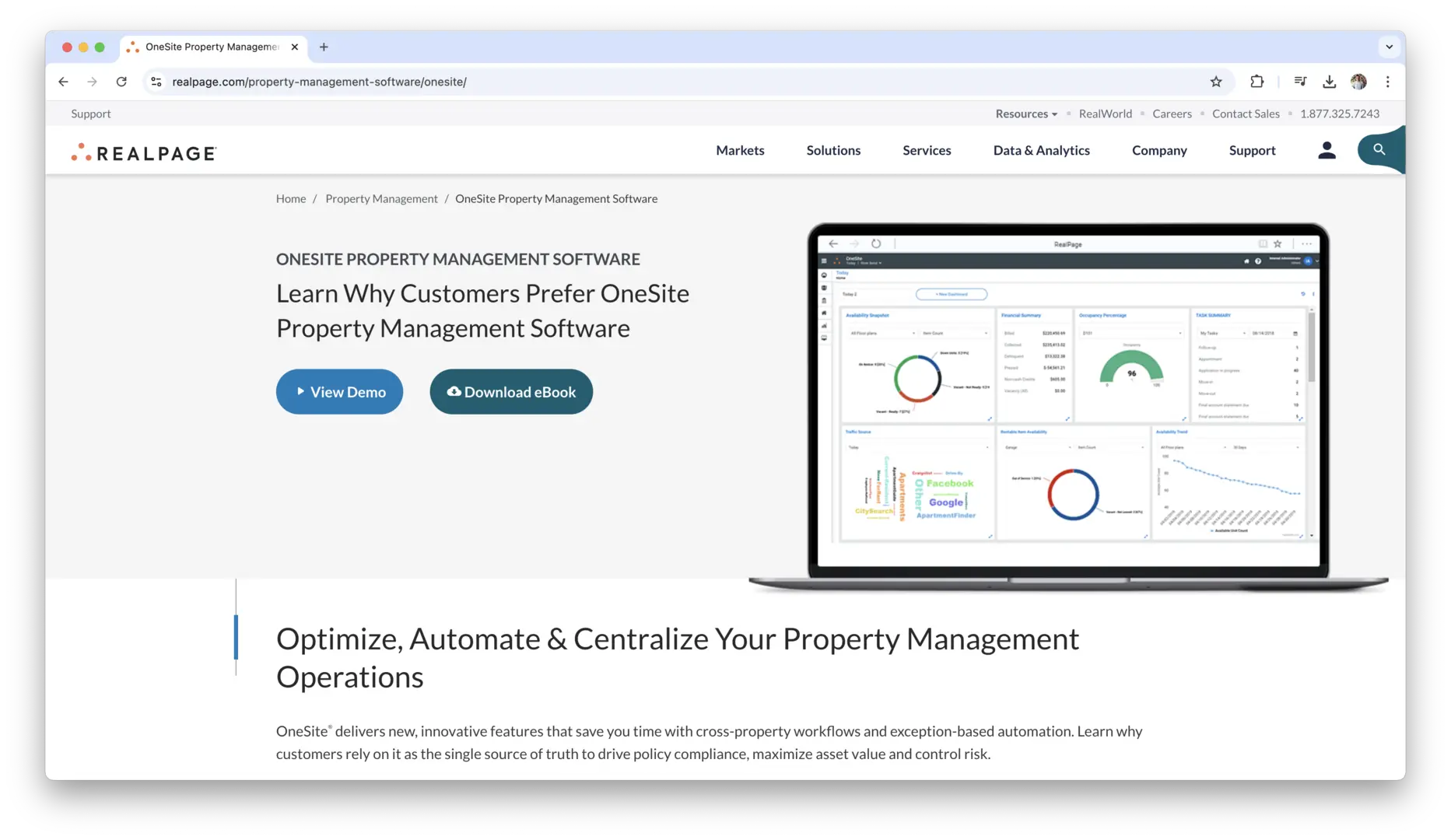This screenshot has height=840, width=1451.
Task: Click the paragraph starting 'OneSite delivers new, innovative'
Action: 710,742
